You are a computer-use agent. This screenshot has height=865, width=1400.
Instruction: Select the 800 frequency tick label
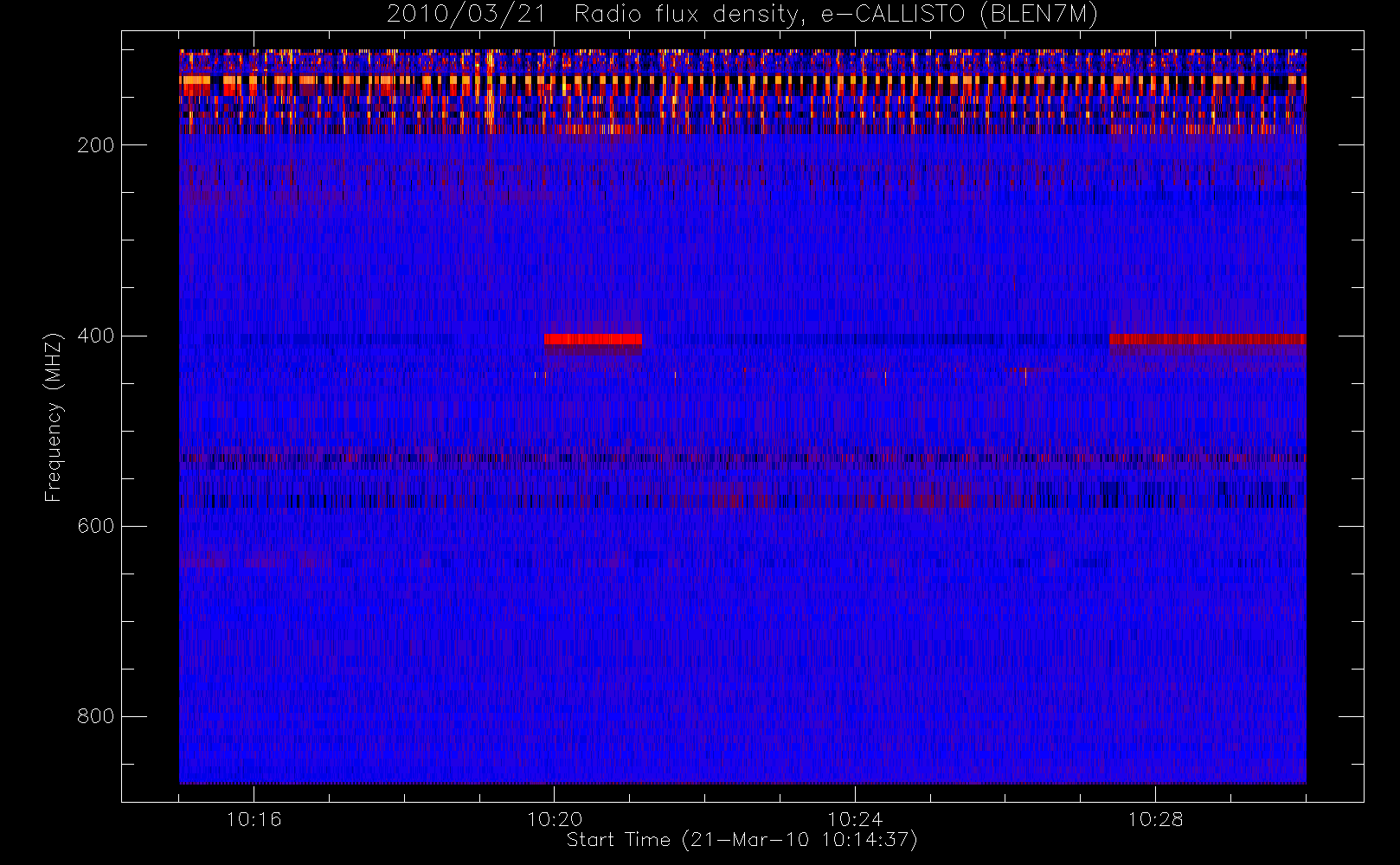95,716
